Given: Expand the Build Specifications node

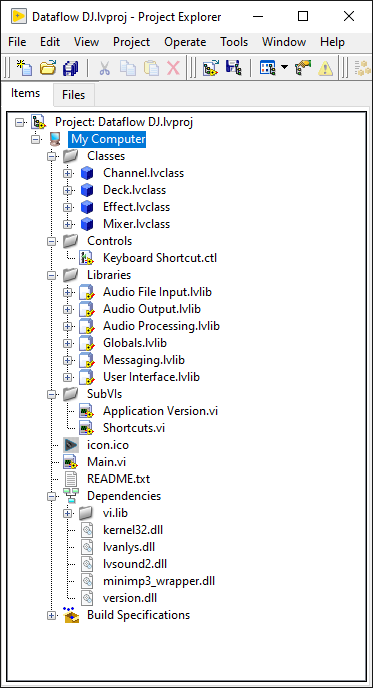Looking at the screenshot, I should (52, 615).
